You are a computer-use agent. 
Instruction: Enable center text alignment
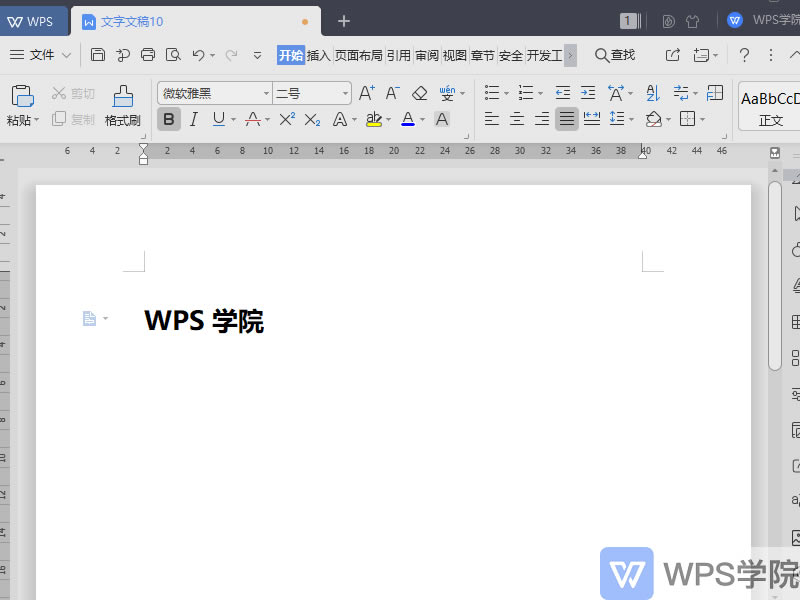tap(515, 119)
